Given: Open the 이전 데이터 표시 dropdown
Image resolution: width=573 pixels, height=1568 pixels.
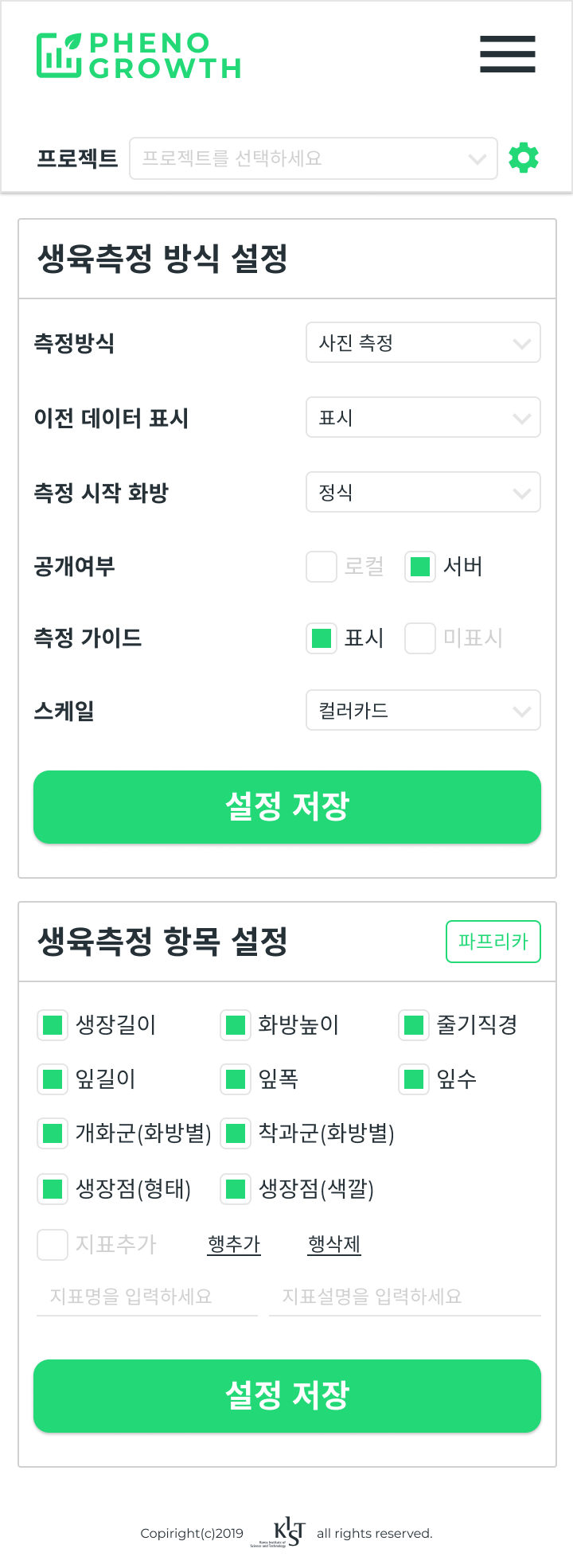Looking at the screenshot, I should click(x=423, y=417).
